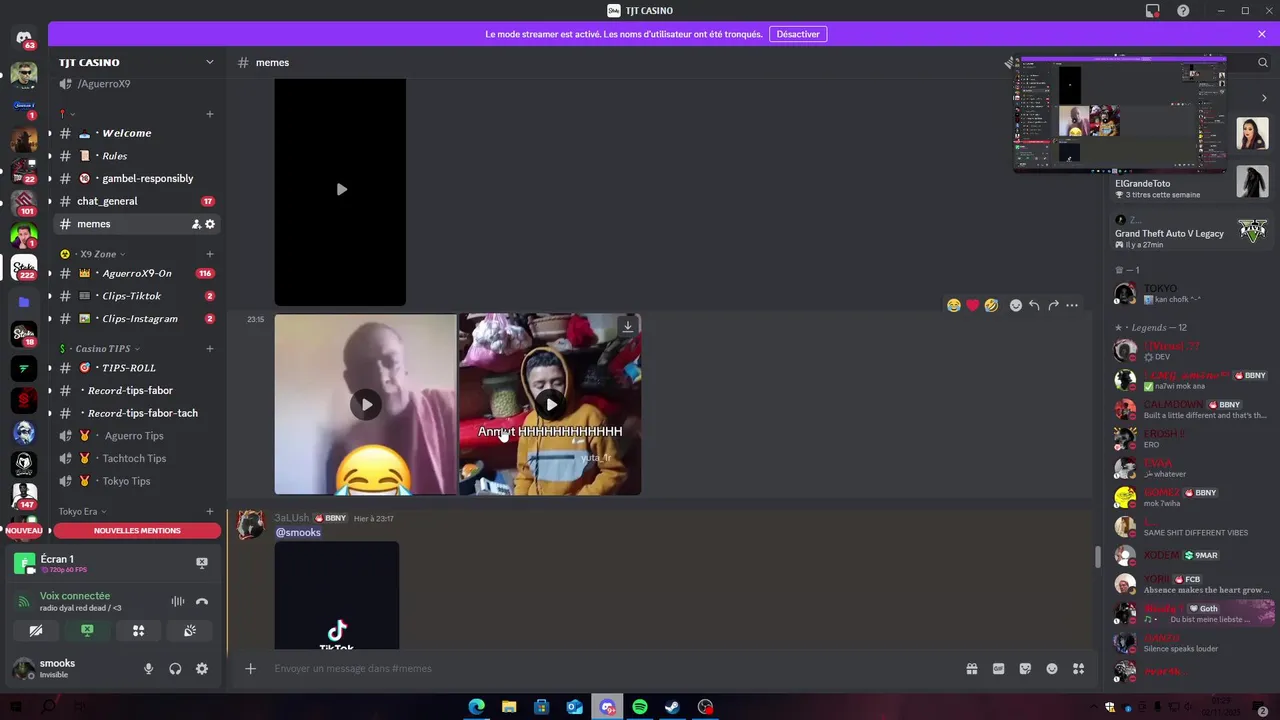
Task: Play the laughing man video
Action: point(366,405)
